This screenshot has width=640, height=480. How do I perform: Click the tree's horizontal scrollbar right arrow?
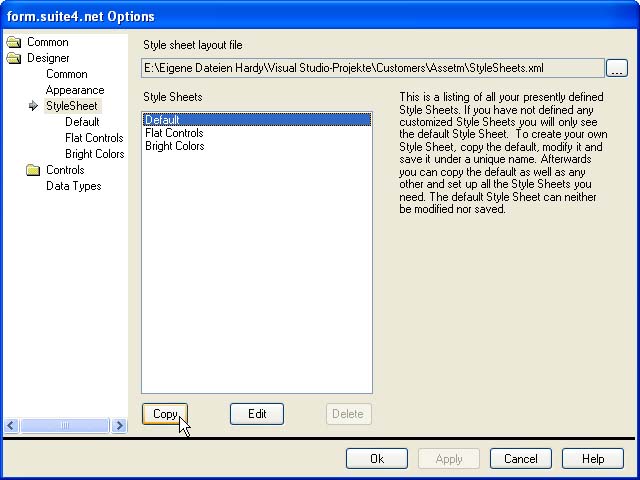pos(119,425)
